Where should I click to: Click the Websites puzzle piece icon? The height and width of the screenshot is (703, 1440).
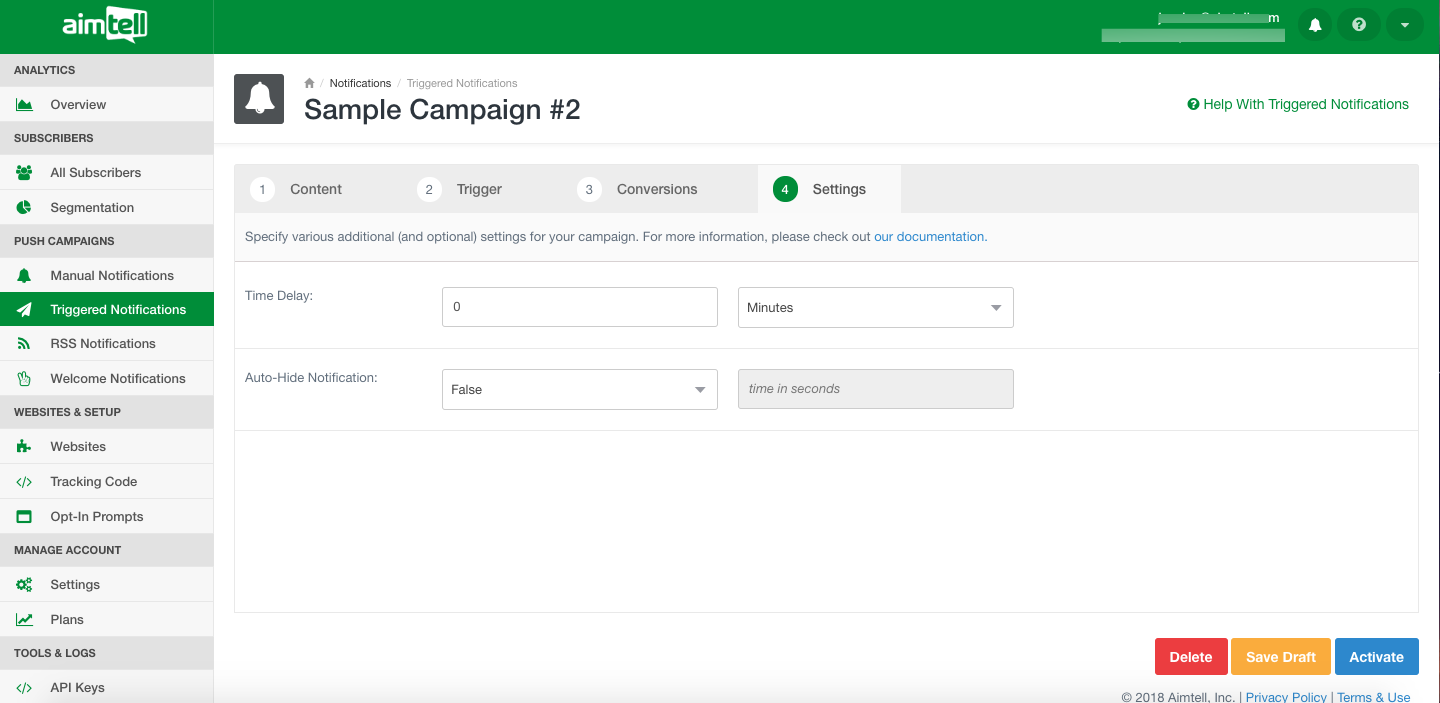click(25, 447)
